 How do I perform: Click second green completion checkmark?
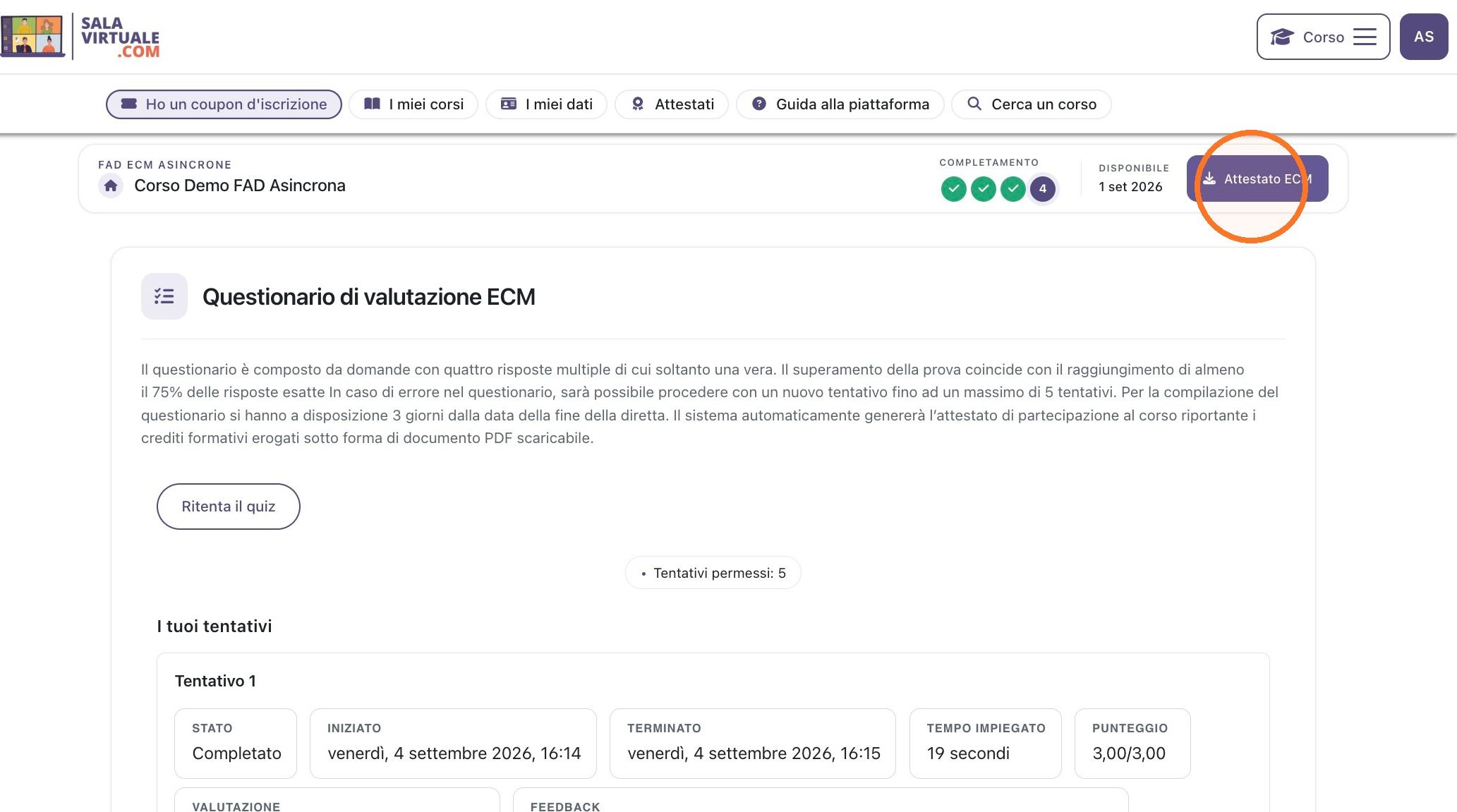pos(984,189)
